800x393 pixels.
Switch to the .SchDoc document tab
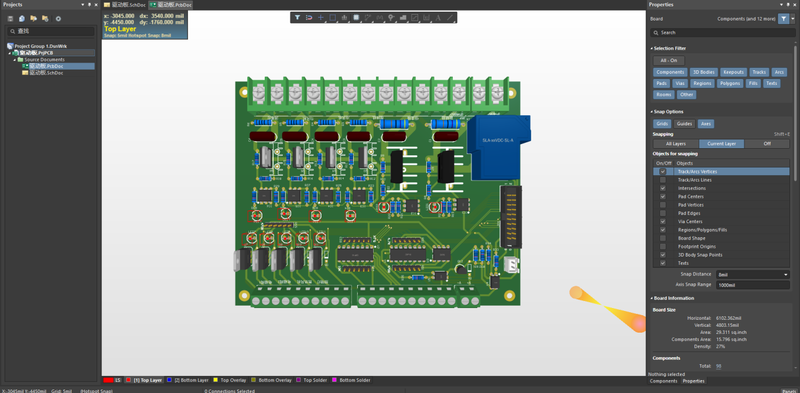point(125,5)
